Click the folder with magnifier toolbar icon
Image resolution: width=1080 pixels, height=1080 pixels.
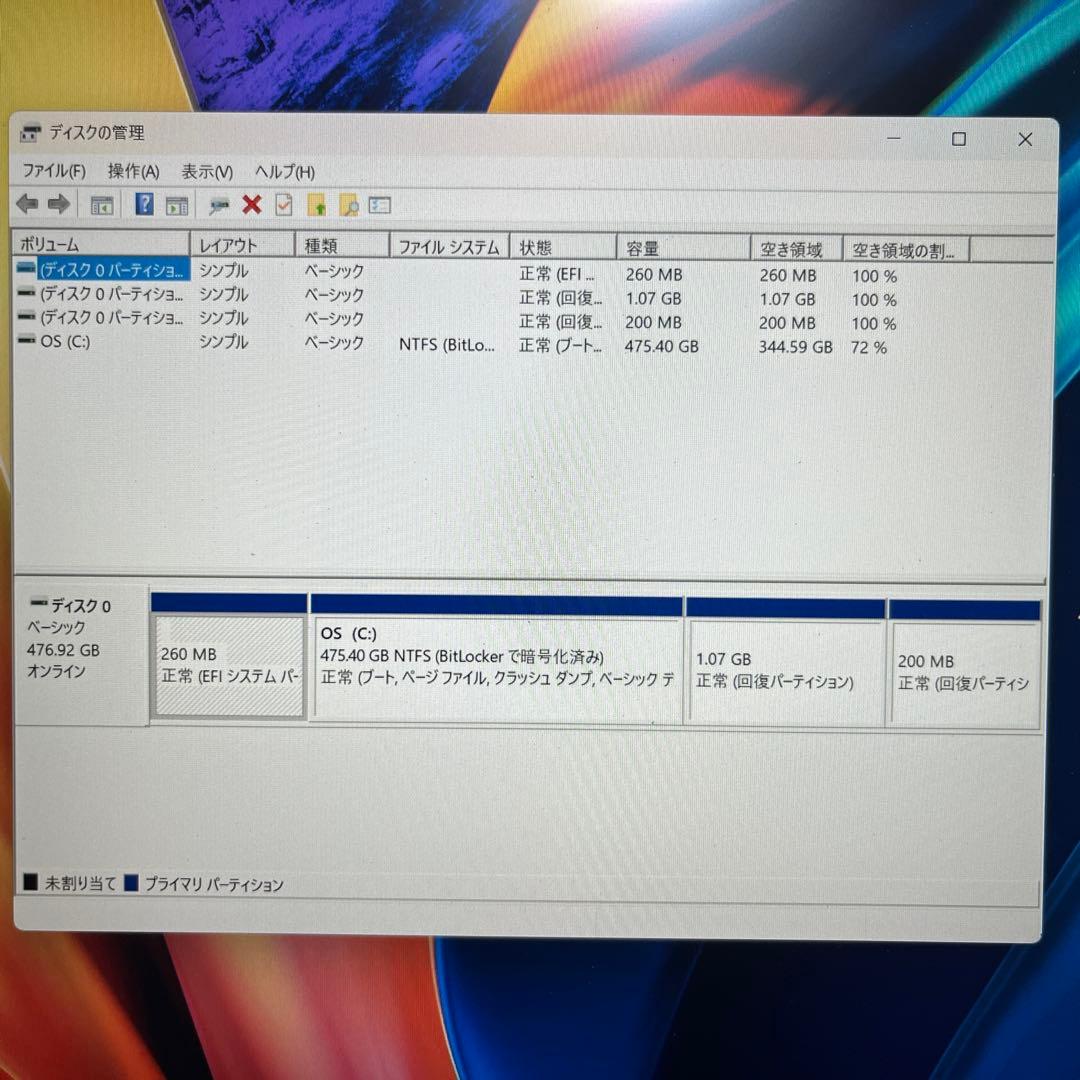[350, 204]
